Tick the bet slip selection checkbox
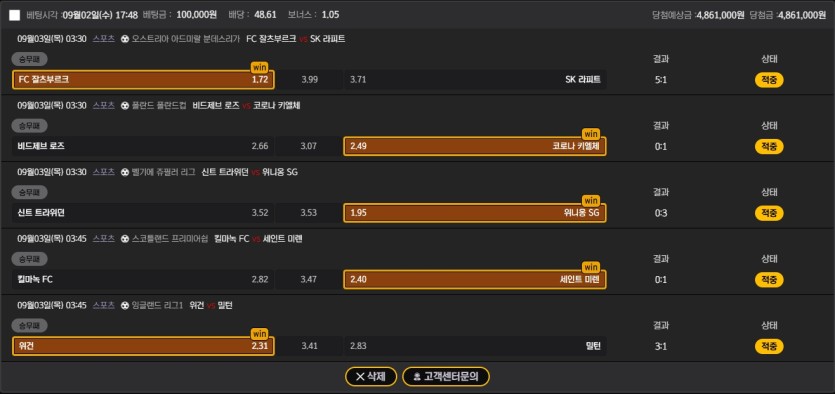The image size is (835, 394). (15, 15)
